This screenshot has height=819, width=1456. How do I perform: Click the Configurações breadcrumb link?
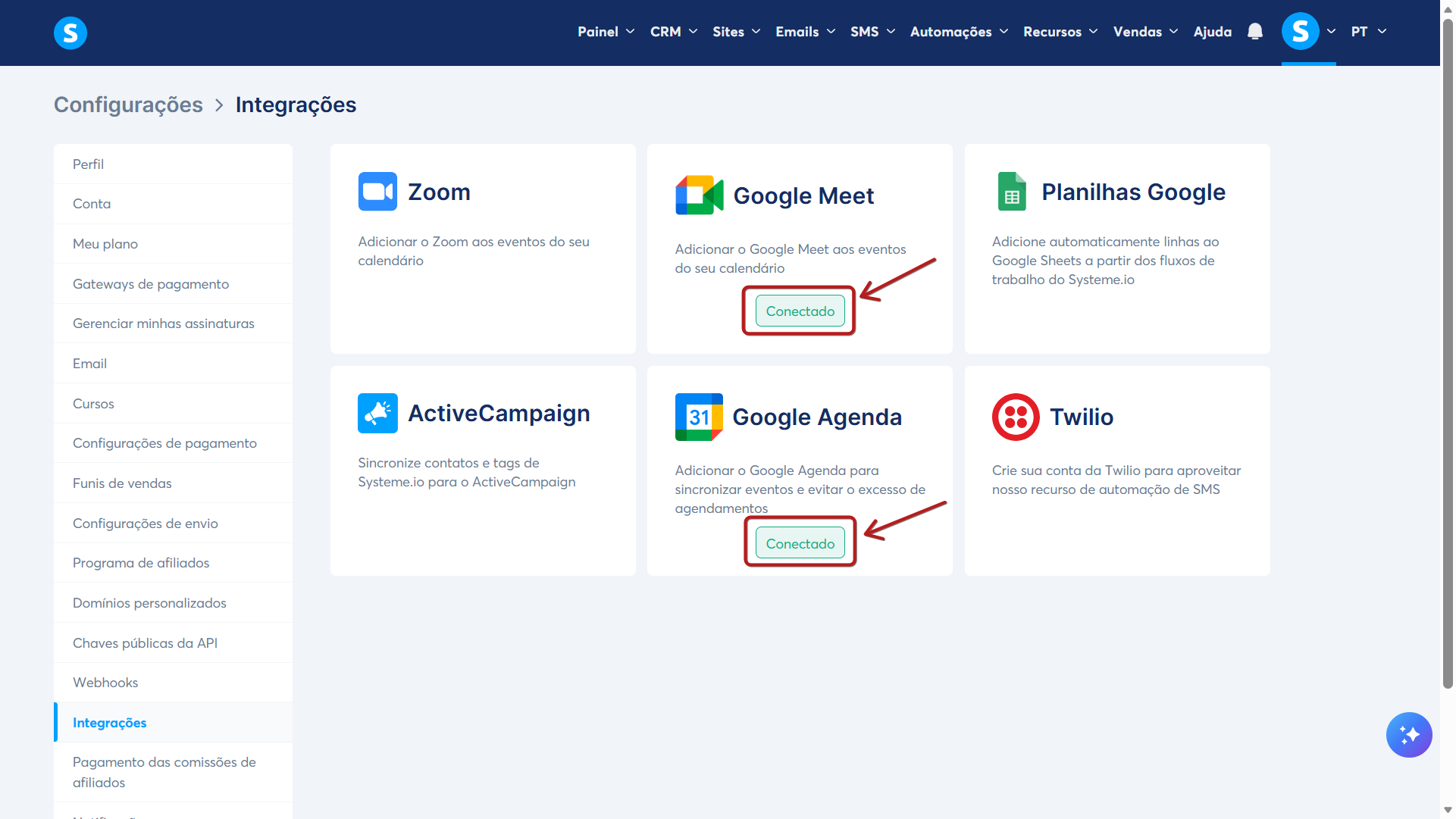128,105
